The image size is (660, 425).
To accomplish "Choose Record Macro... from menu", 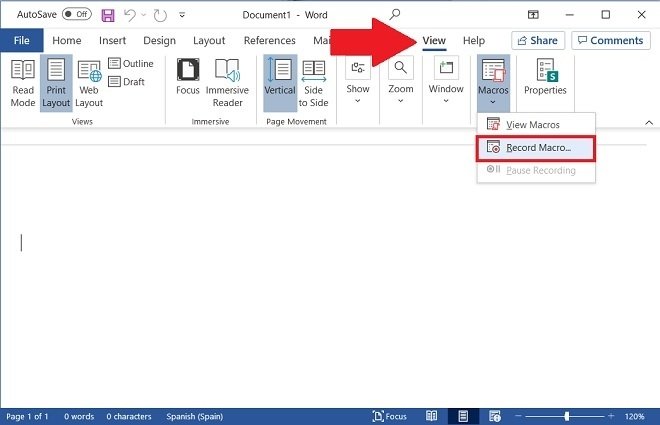I will [x=536, y=148].
